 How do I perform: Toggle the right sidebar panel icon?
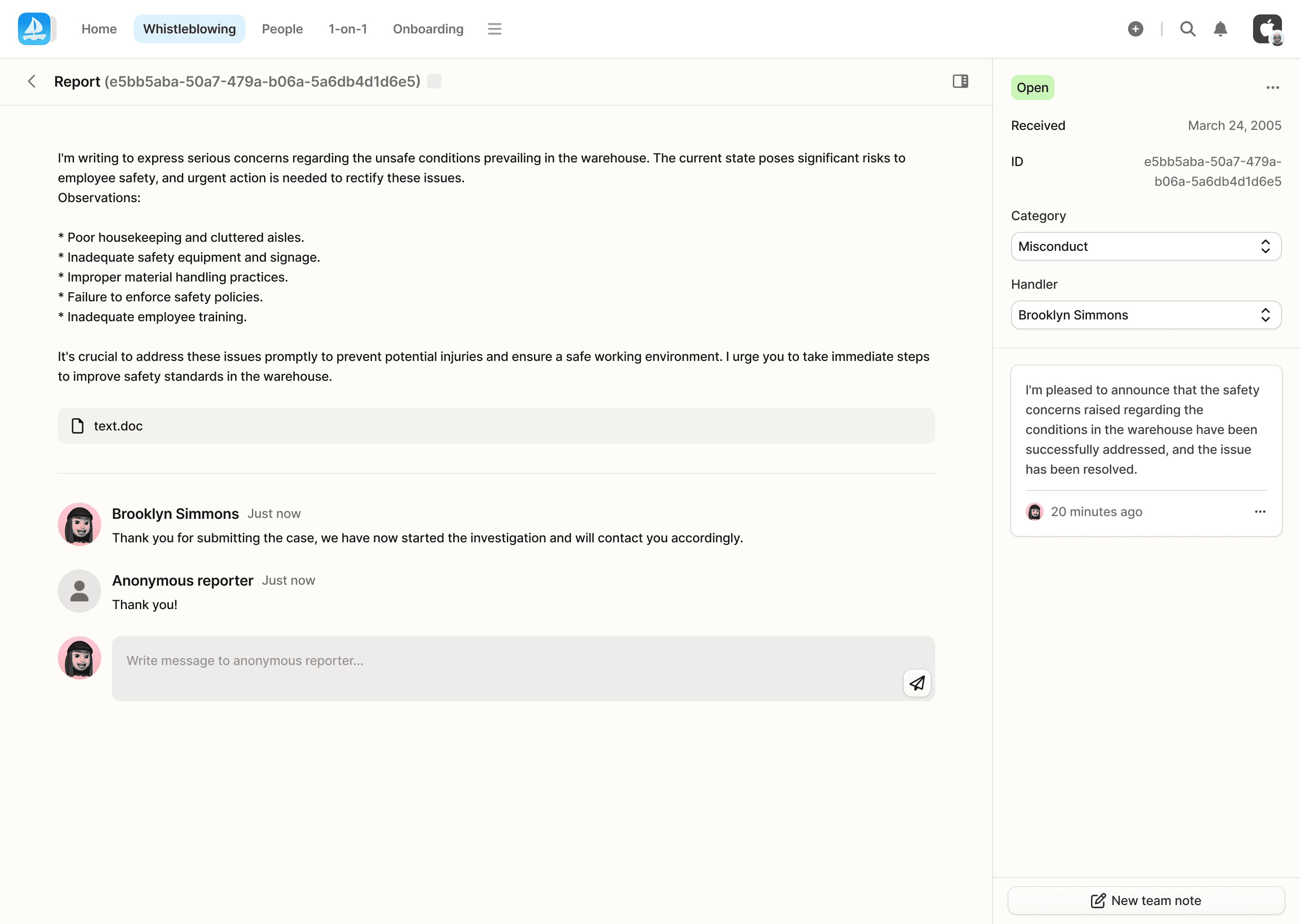pos(960,81)
